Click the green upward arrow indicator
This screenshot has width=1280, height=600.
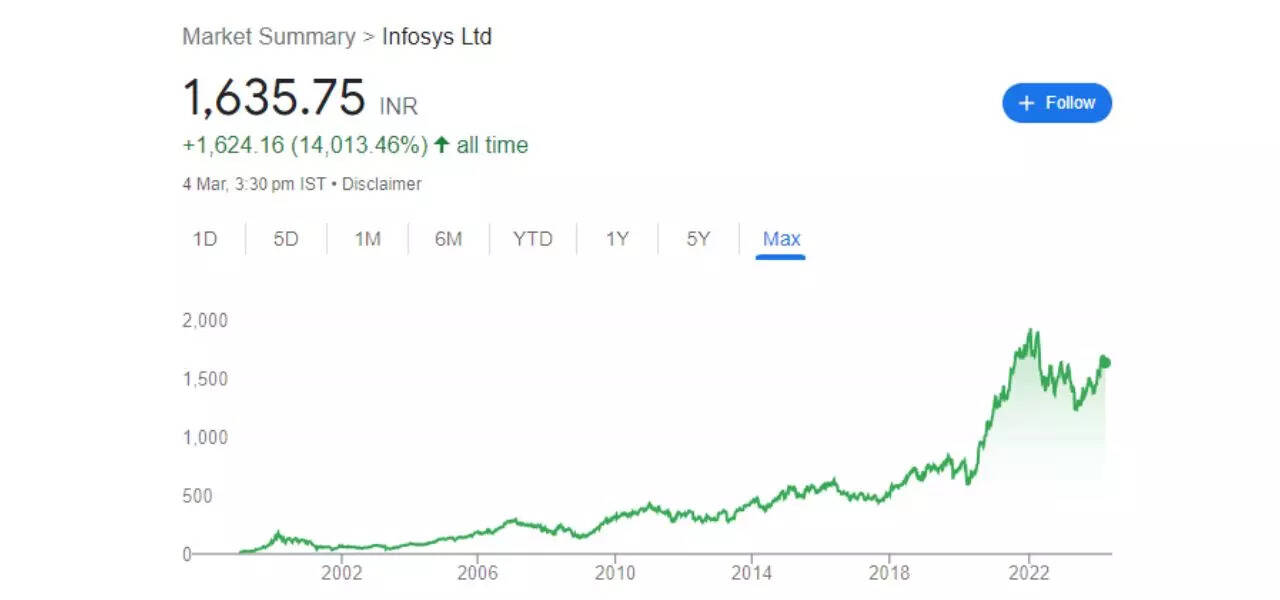(x=440, y=145)
